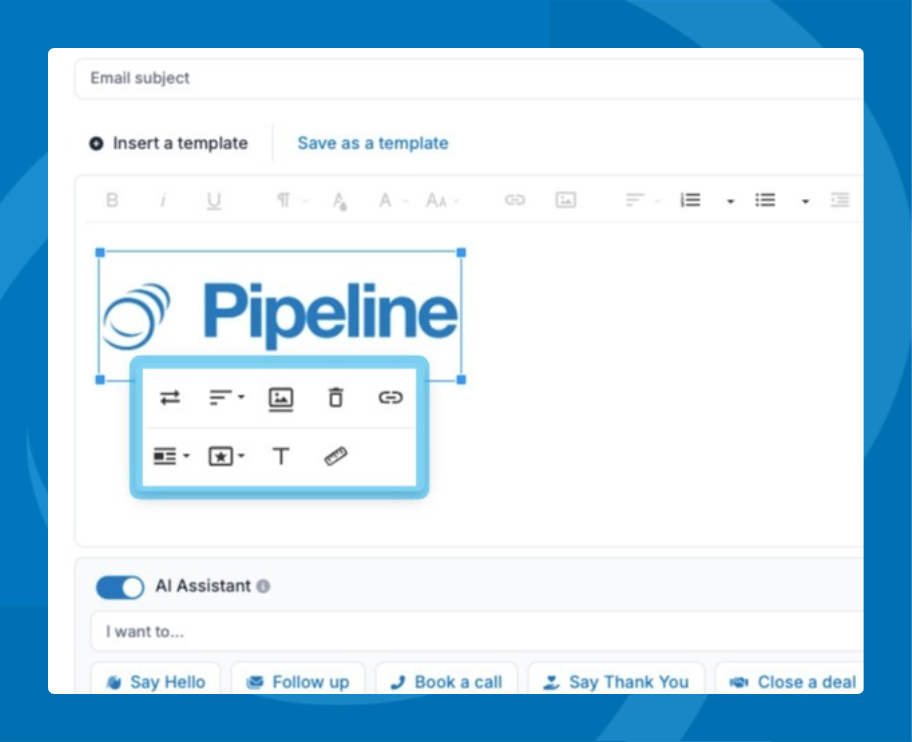The image size is (912, 742).
Task: Expand bulleted list style options arrow
Action: [x=806, y=201]
